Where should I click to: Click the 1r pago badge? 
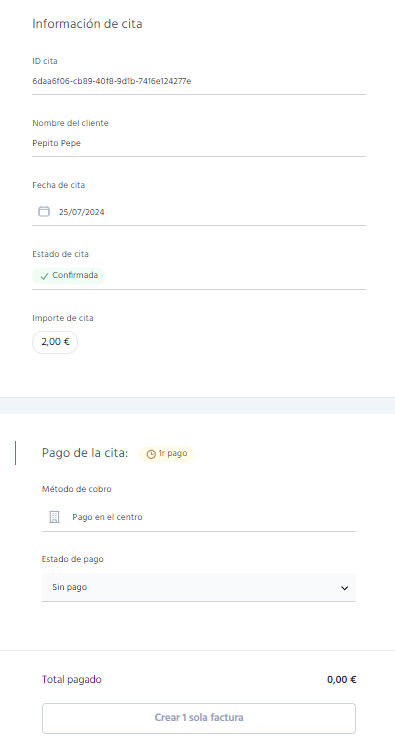click(x=167, y=454)
